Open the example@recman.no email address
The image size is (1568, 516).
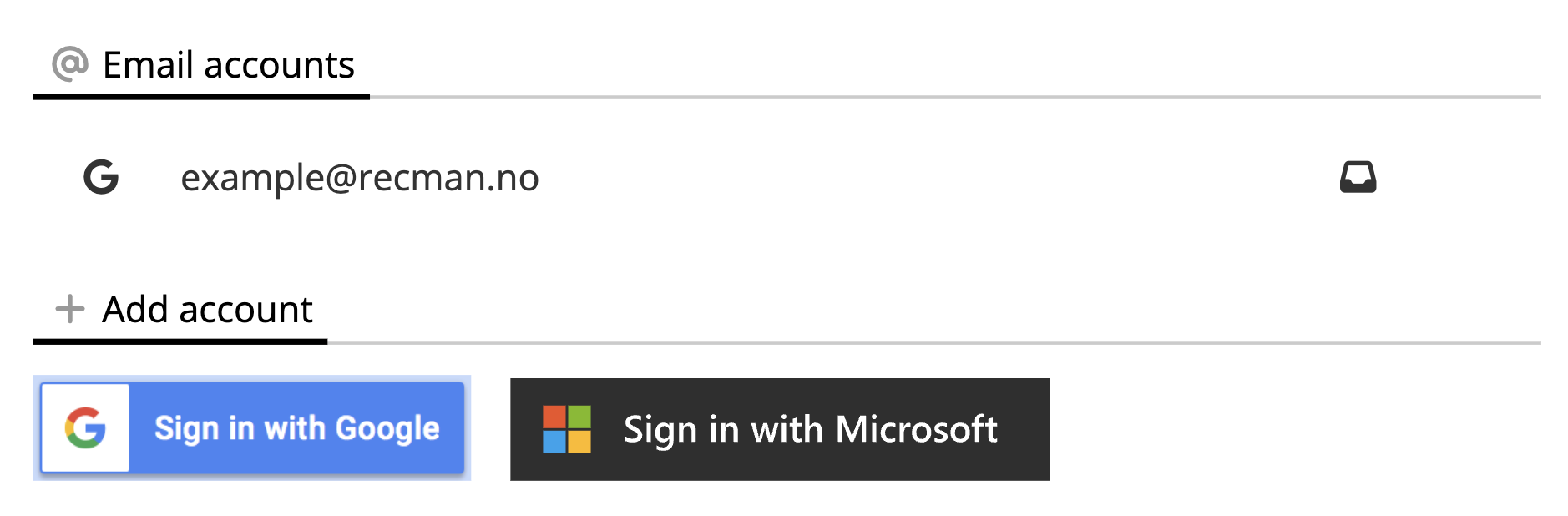pyautogui.click(x=360, y=178)
